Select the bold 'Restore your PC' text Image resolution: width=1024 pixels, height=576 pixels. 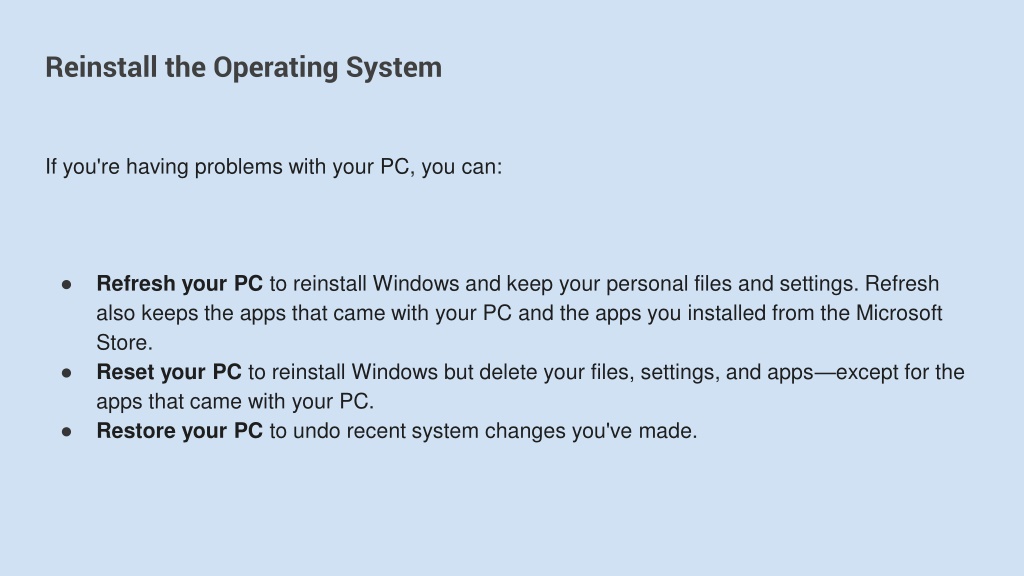180,431
